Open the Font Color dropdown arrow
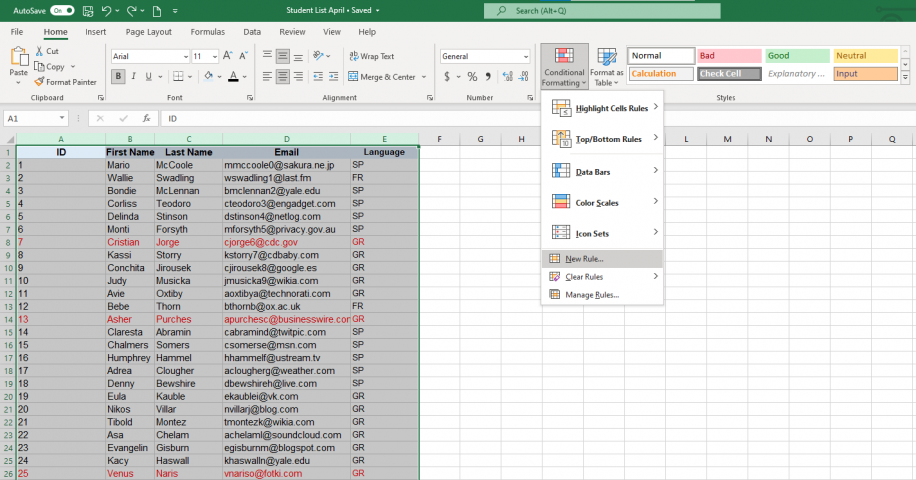 point(245,76)
